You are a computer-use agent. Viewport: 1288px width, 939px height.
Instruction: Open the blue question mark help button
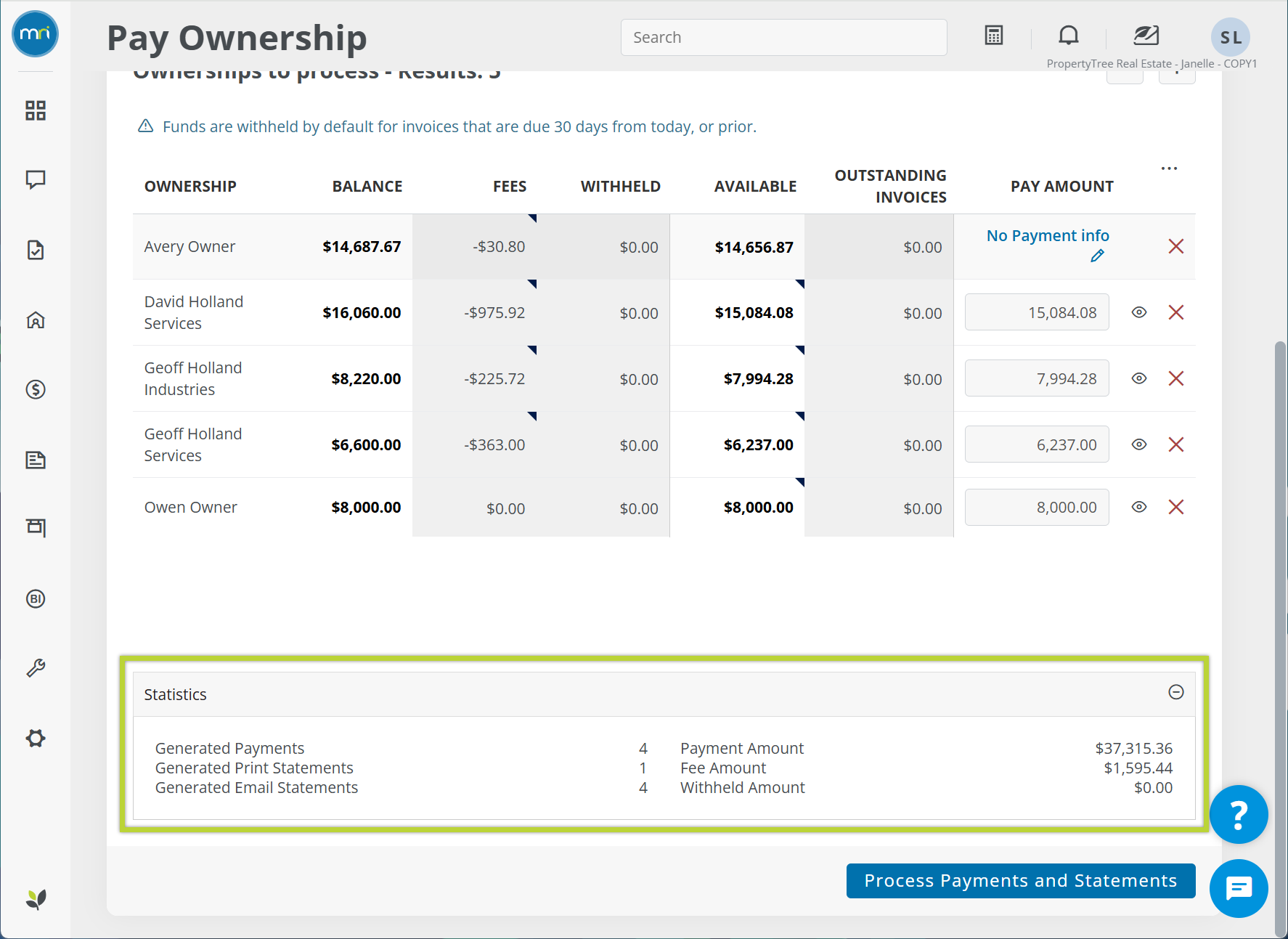pos(1239,815)
